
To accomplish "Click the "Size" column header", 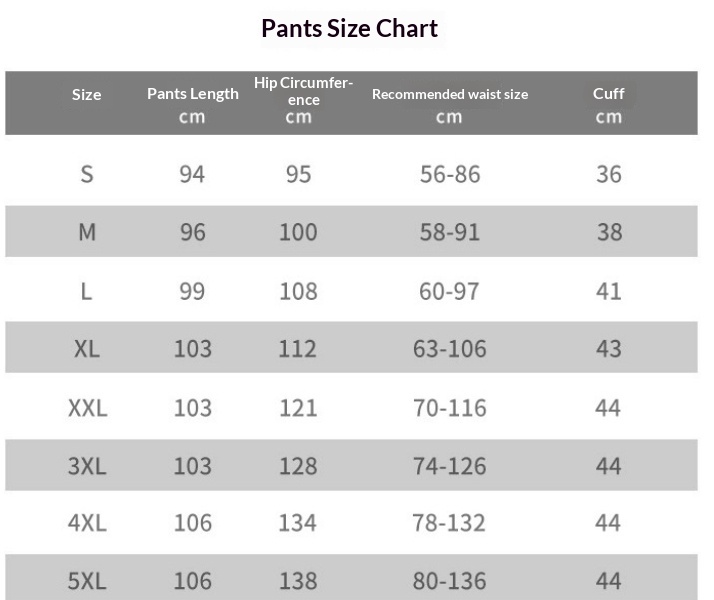I will click(87, 95).
